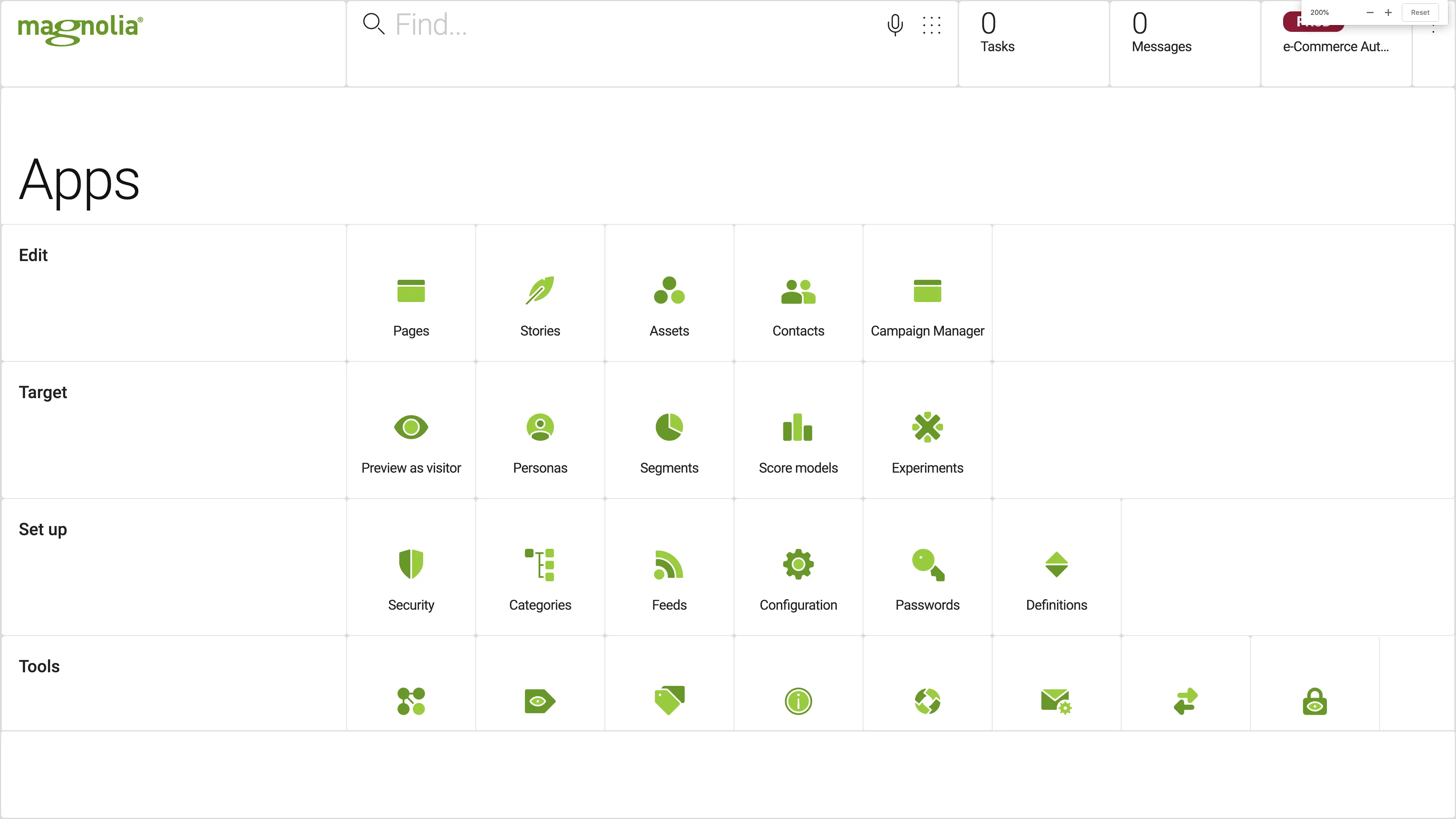Open the Security setup app
Viewport: 1456px width, 819px height.
click(411, 580)
